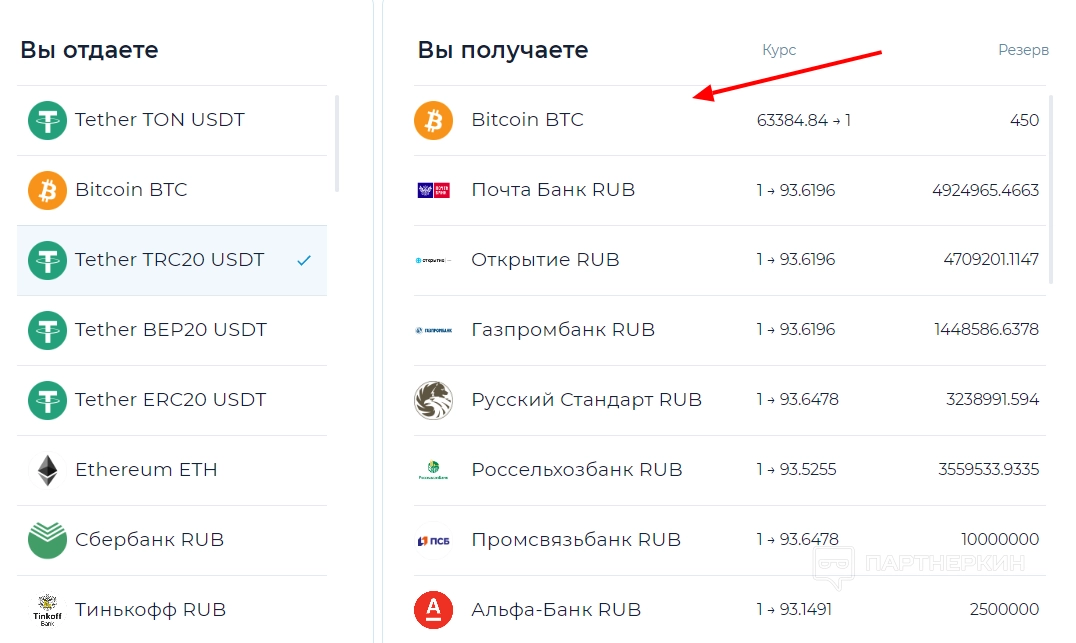Image resolution: width=1076 pixels, height=643 pixels.
Task: Click the ПСБ Промсвязьбанк logo
Action: tap(434, 540)
